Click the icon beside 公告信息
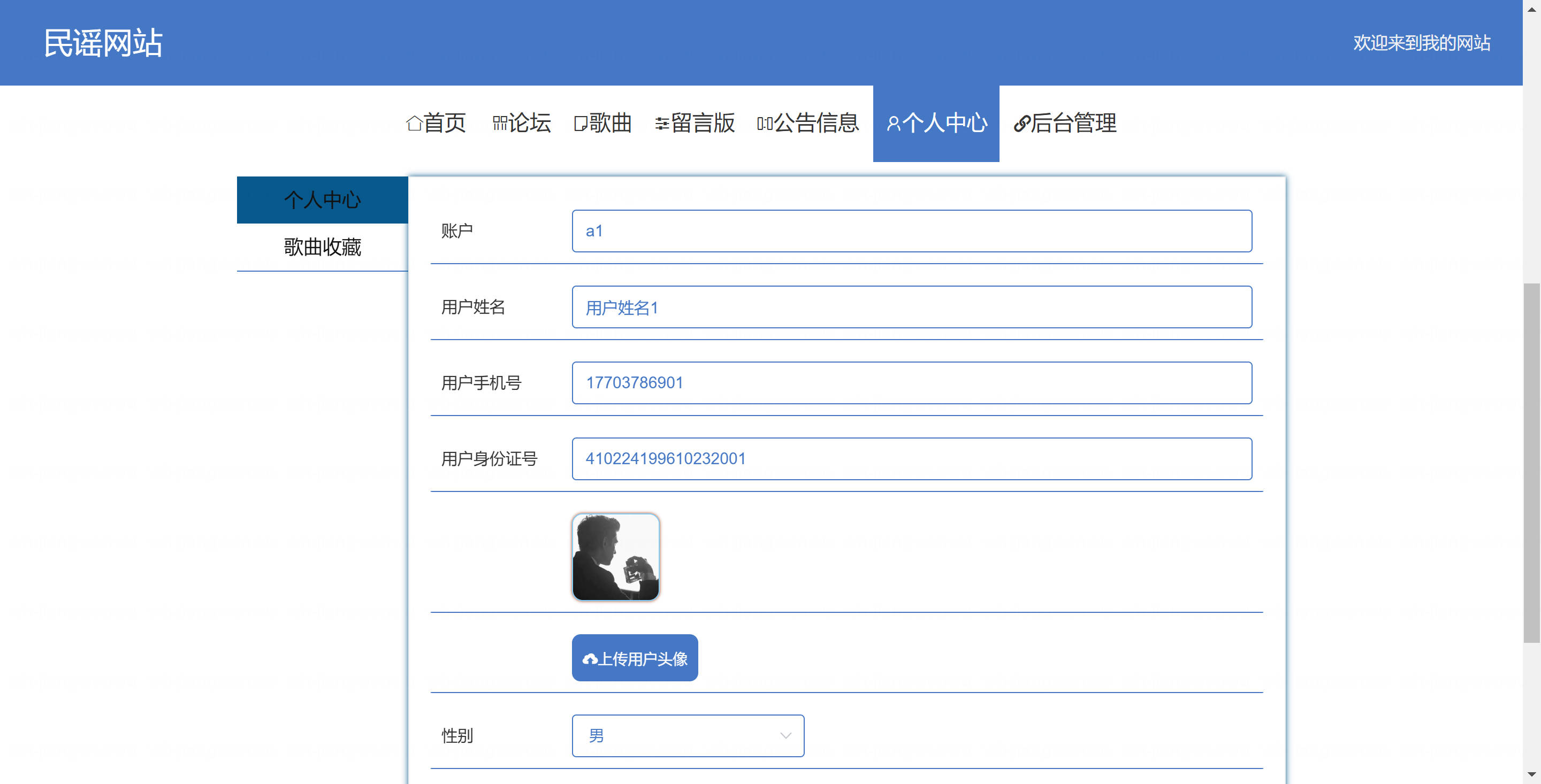The width and height of the screenshot is (1541, 784). pyautogui.click(x=765, y=124)
